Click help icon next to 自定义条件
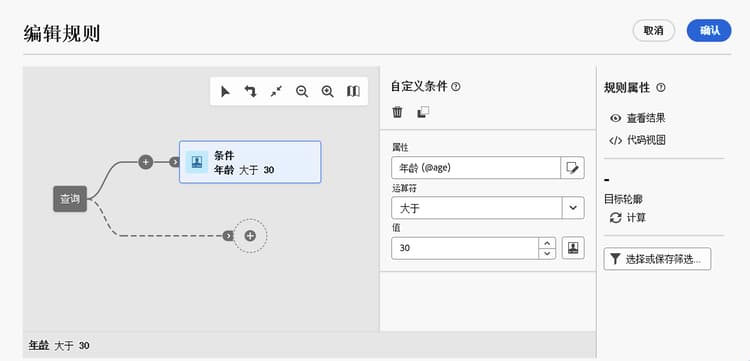The image size is (750, 361). 456,87
